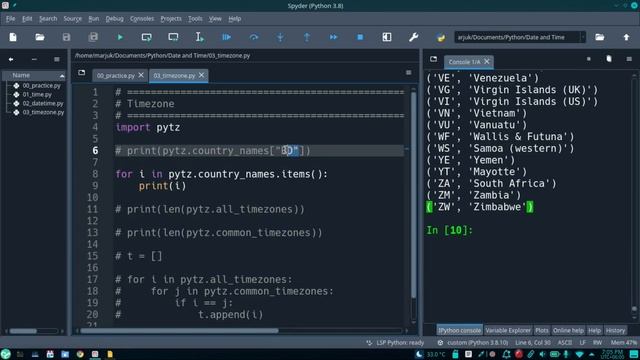Viewport: 640px width, 360px height.
Task: Click the editor horizontal scrollbar
Action: pos(180,331)
